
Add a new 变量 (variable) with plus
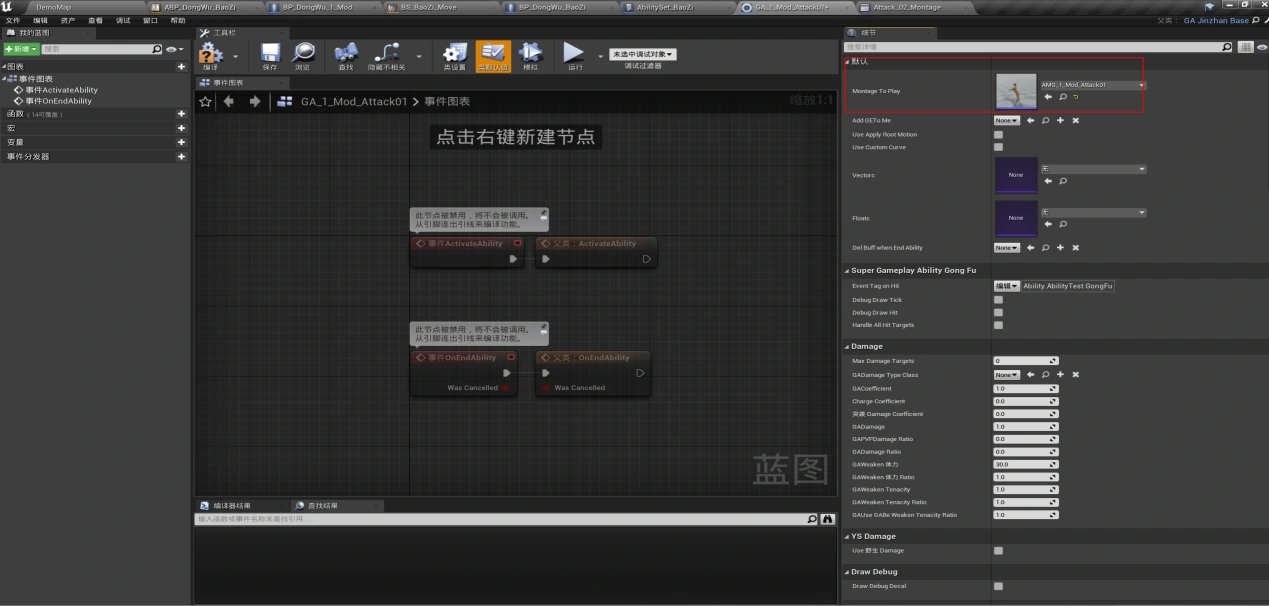click(x=181, y=142)
